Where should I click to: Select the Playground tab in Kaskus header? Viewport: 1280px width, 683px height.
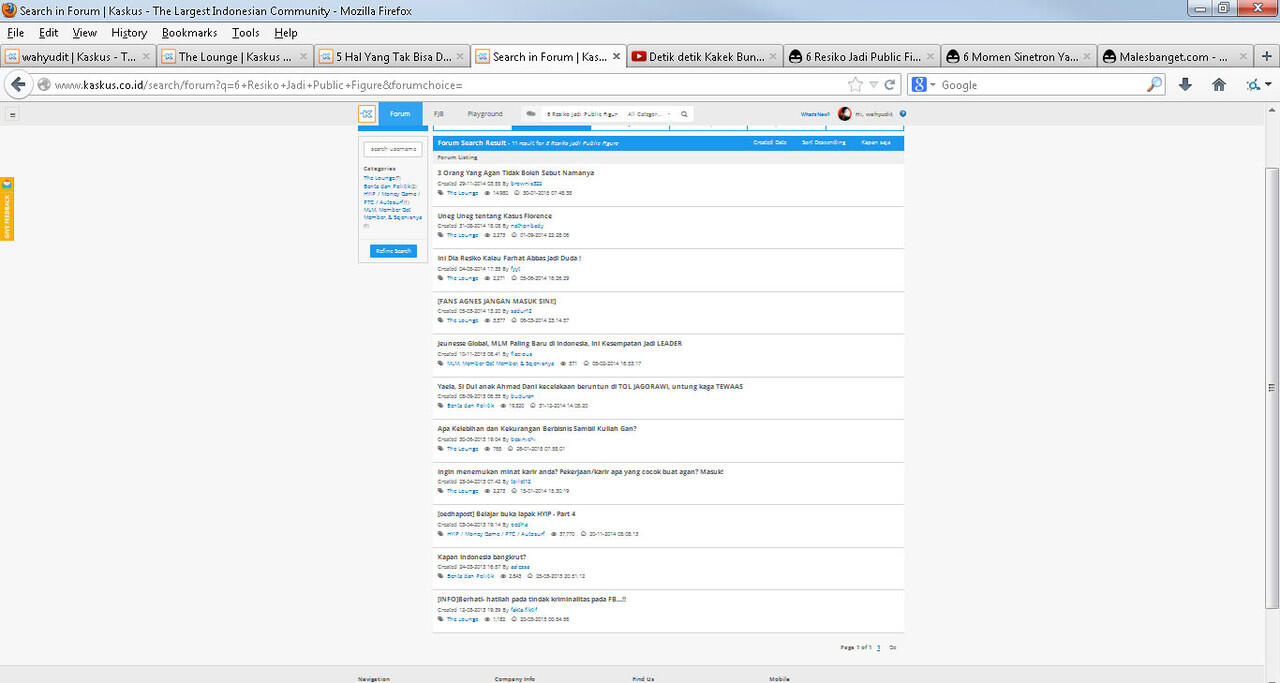[x=485, y=114]
